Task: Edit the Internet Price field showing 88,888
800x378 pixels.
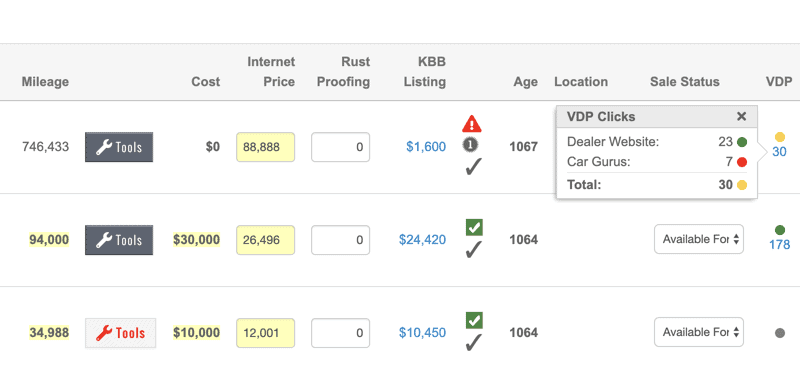Action: click(x=265, y=147)
